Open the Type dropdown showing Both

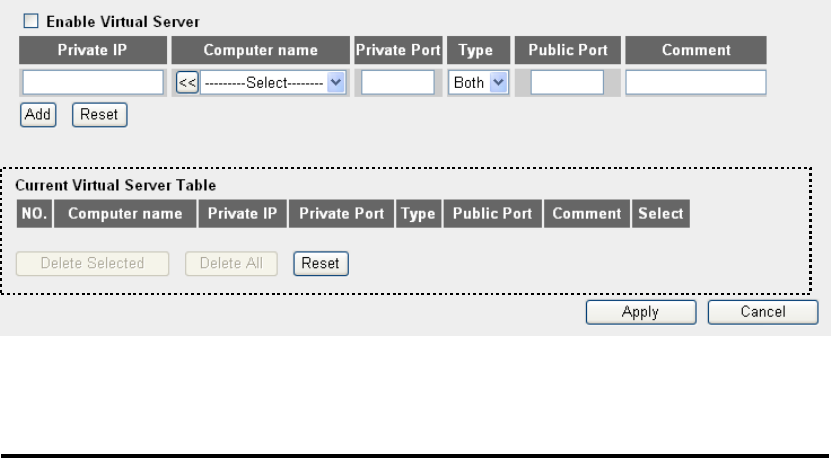478,83
